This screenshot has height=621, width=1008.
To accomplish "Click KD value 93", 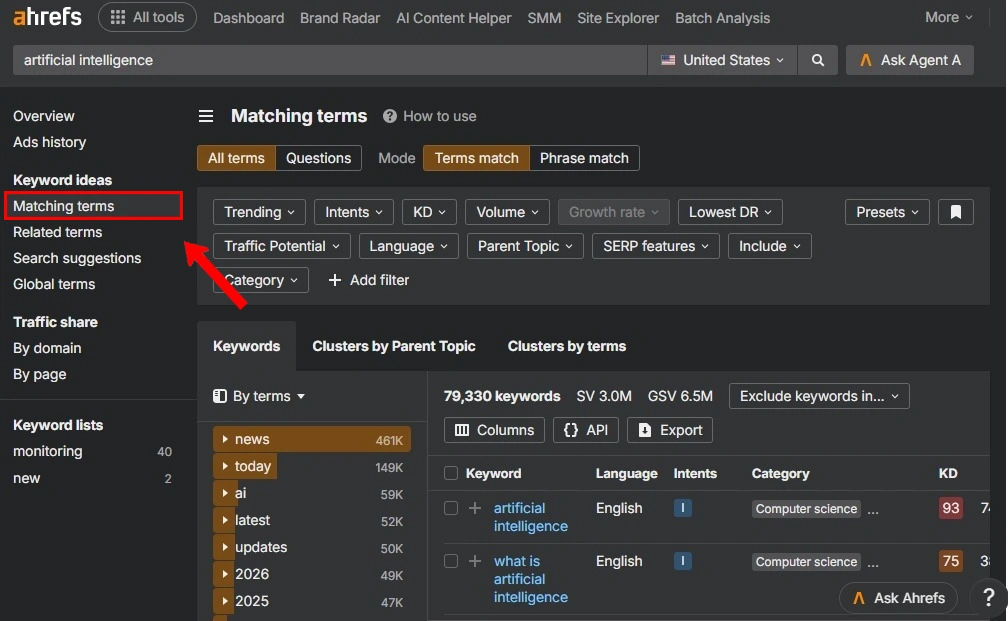I will 950,508.
